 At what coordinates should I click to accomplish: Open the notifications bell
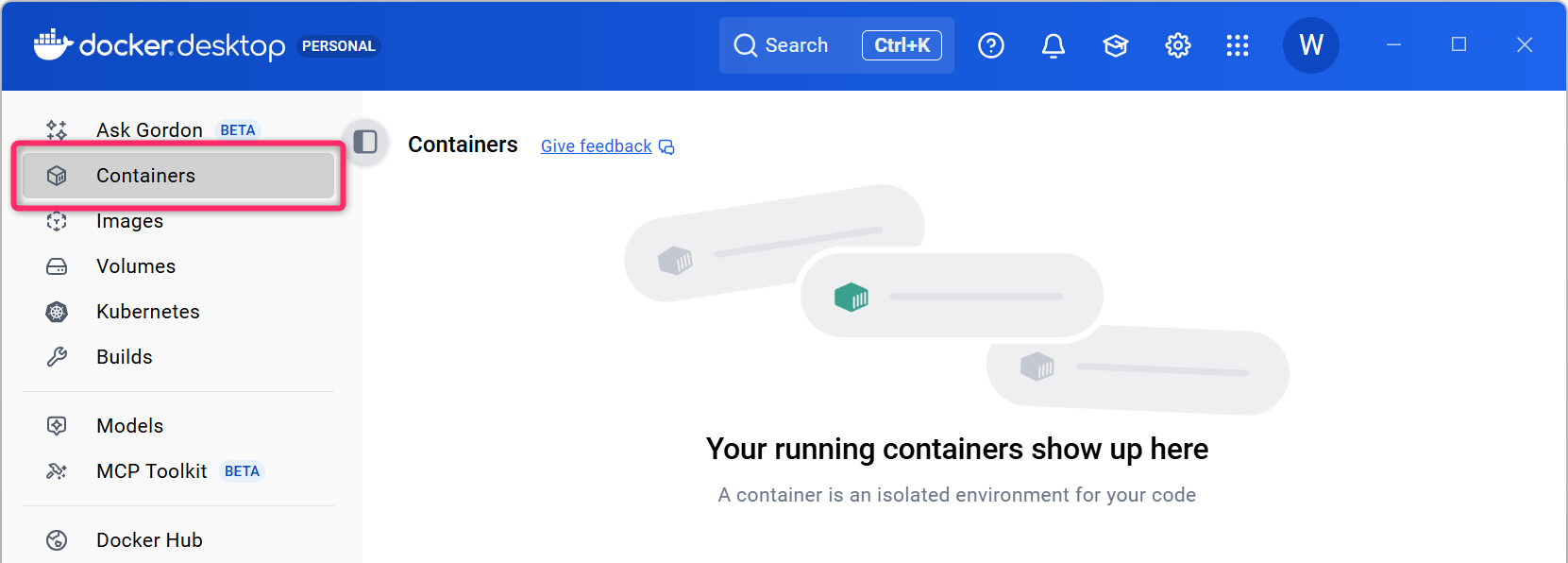[1053, 45]
